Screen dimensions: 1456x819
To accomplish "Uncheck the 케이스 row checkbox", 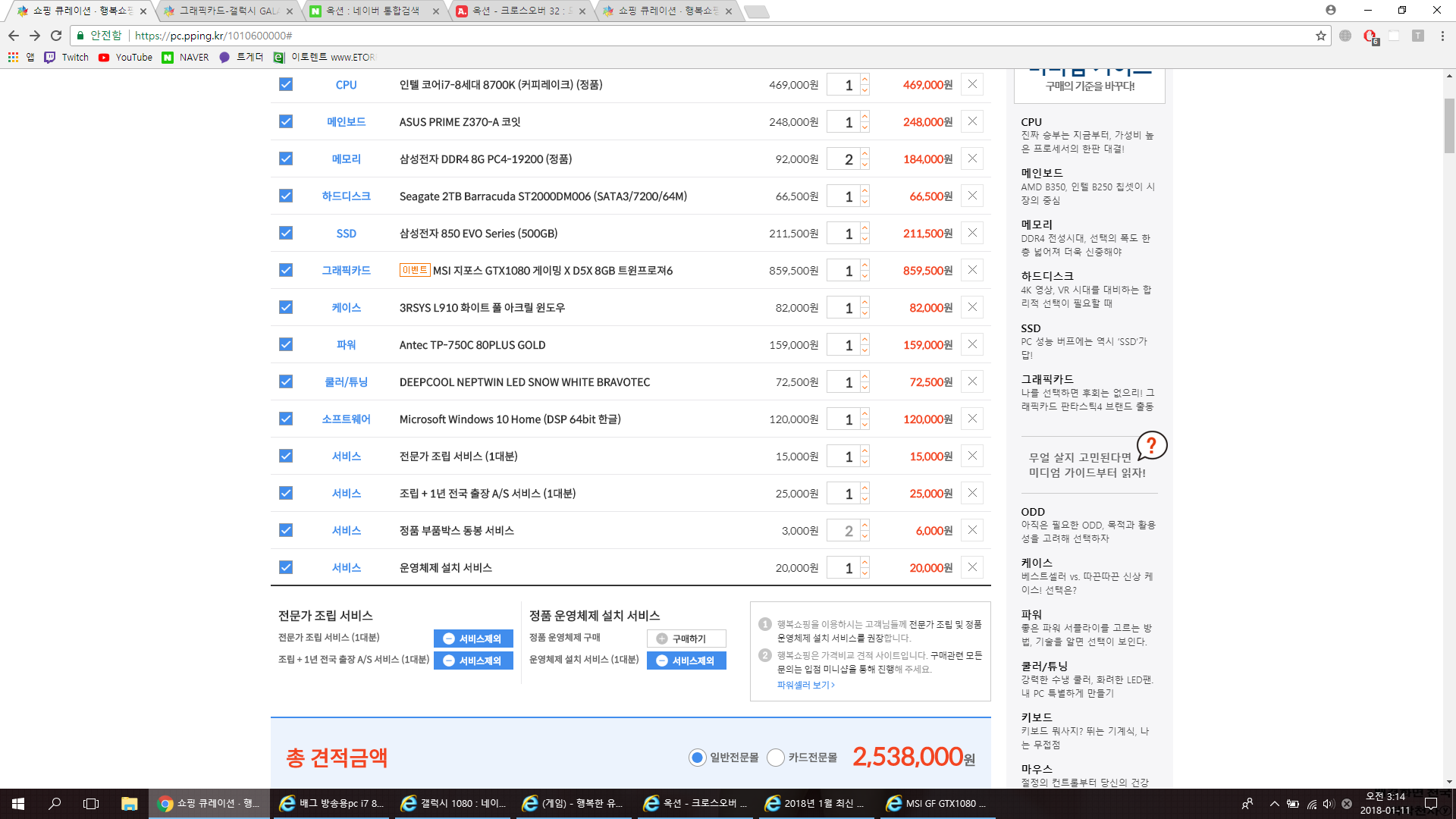I will (286, 307).
